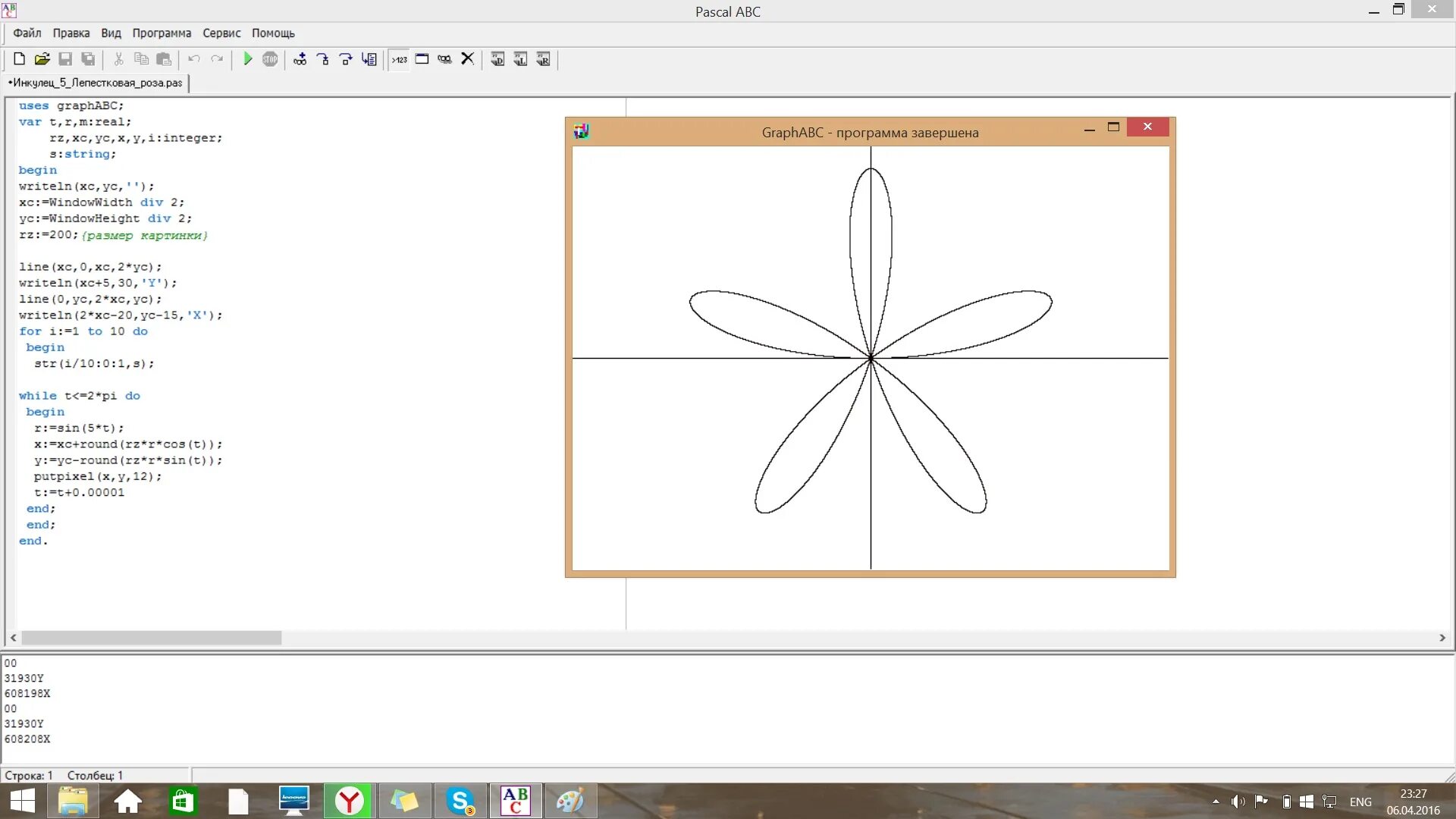Open Skype from the taskbar
This screenshot has height=819, width=1456.
tap(460, 801)
